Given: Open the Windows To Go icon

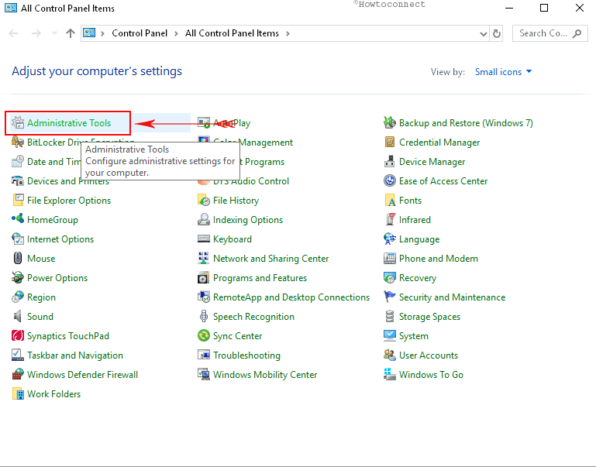Looking at the screenshot, I should (390, 375).
